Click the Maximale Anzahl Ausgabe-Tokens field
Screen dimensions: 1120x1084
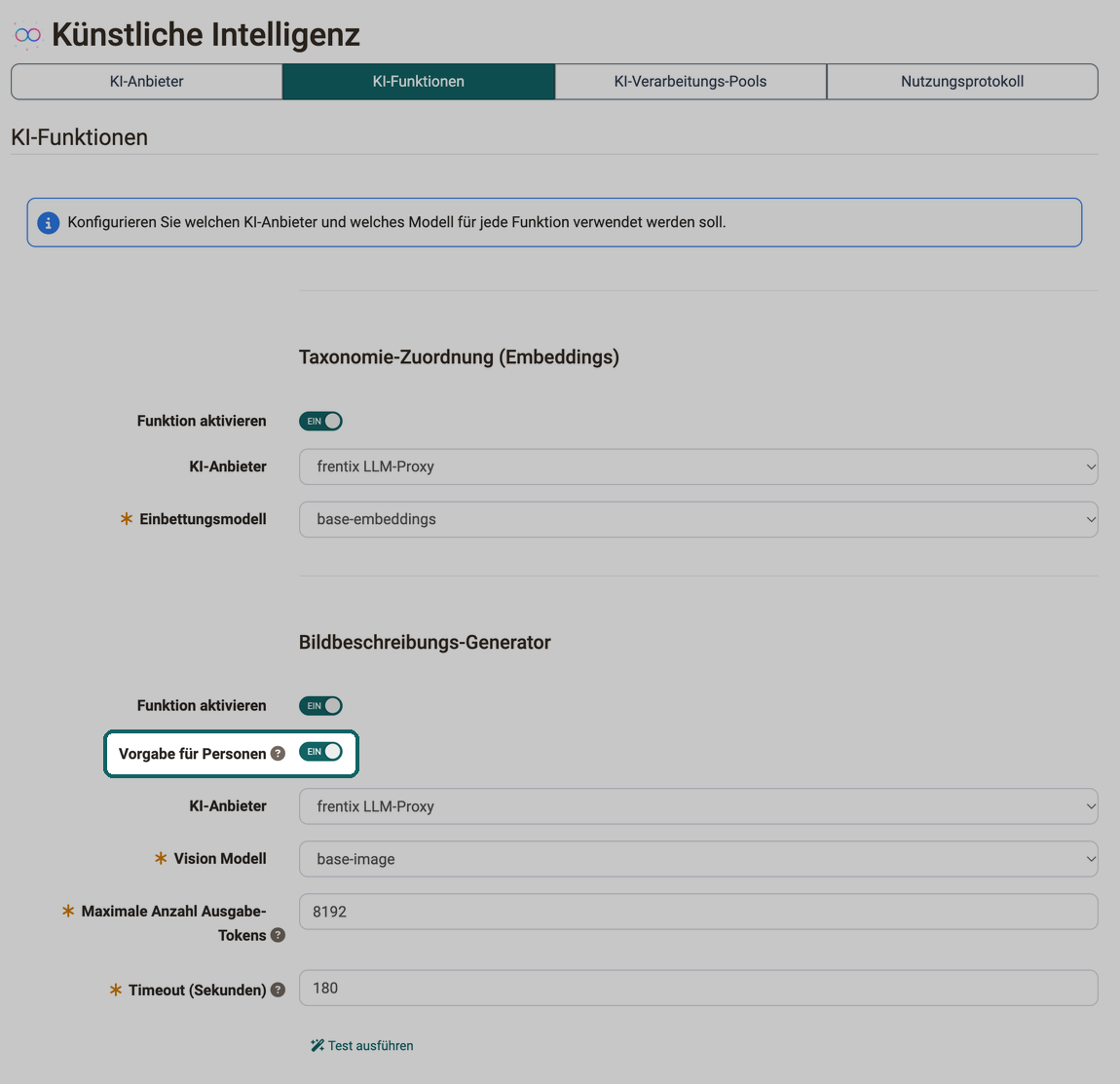click(698, 912)
